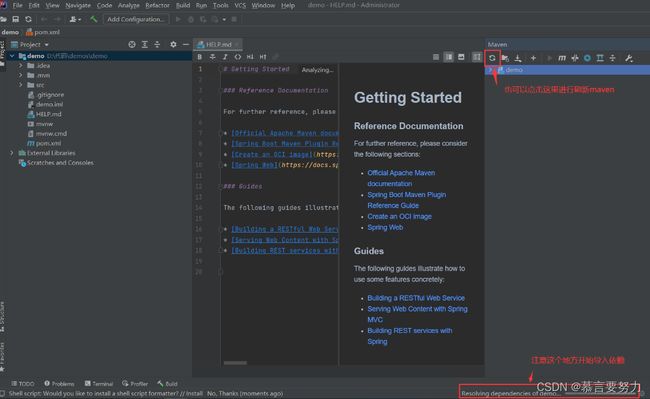Select pom.xml in the Project tree
Viewport: 650px width, 399px height.
pyautogui.click(x=44, y=143)
